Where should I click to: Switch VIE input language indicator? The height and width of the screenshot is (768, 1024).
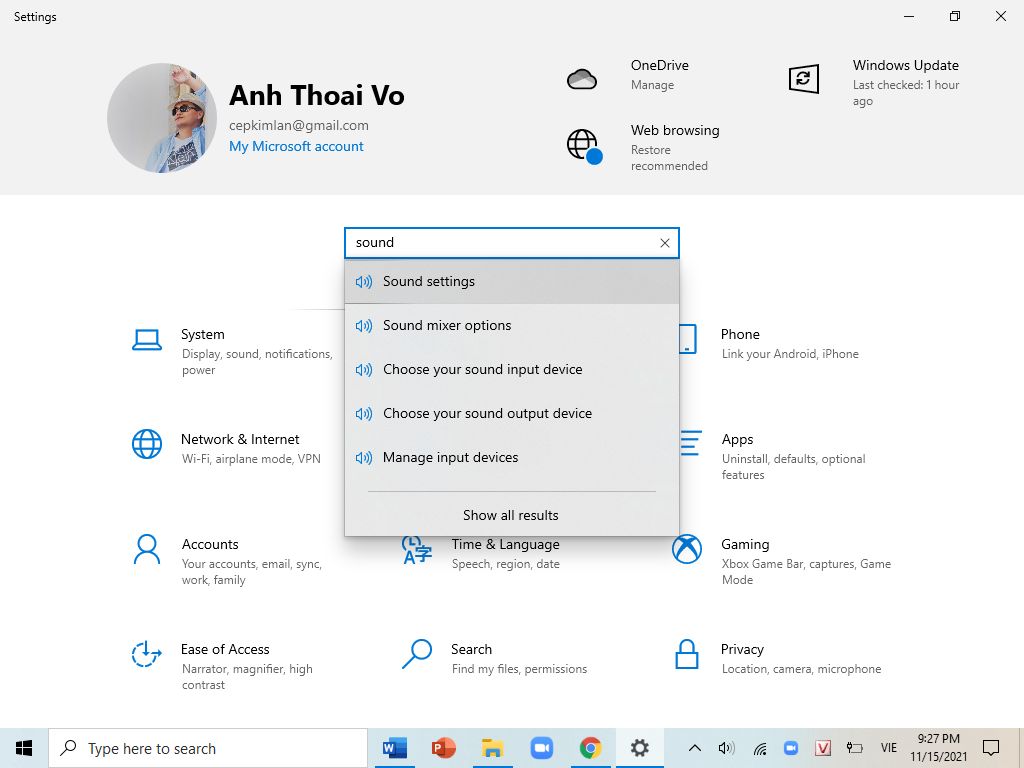click(x=889, y=748)
